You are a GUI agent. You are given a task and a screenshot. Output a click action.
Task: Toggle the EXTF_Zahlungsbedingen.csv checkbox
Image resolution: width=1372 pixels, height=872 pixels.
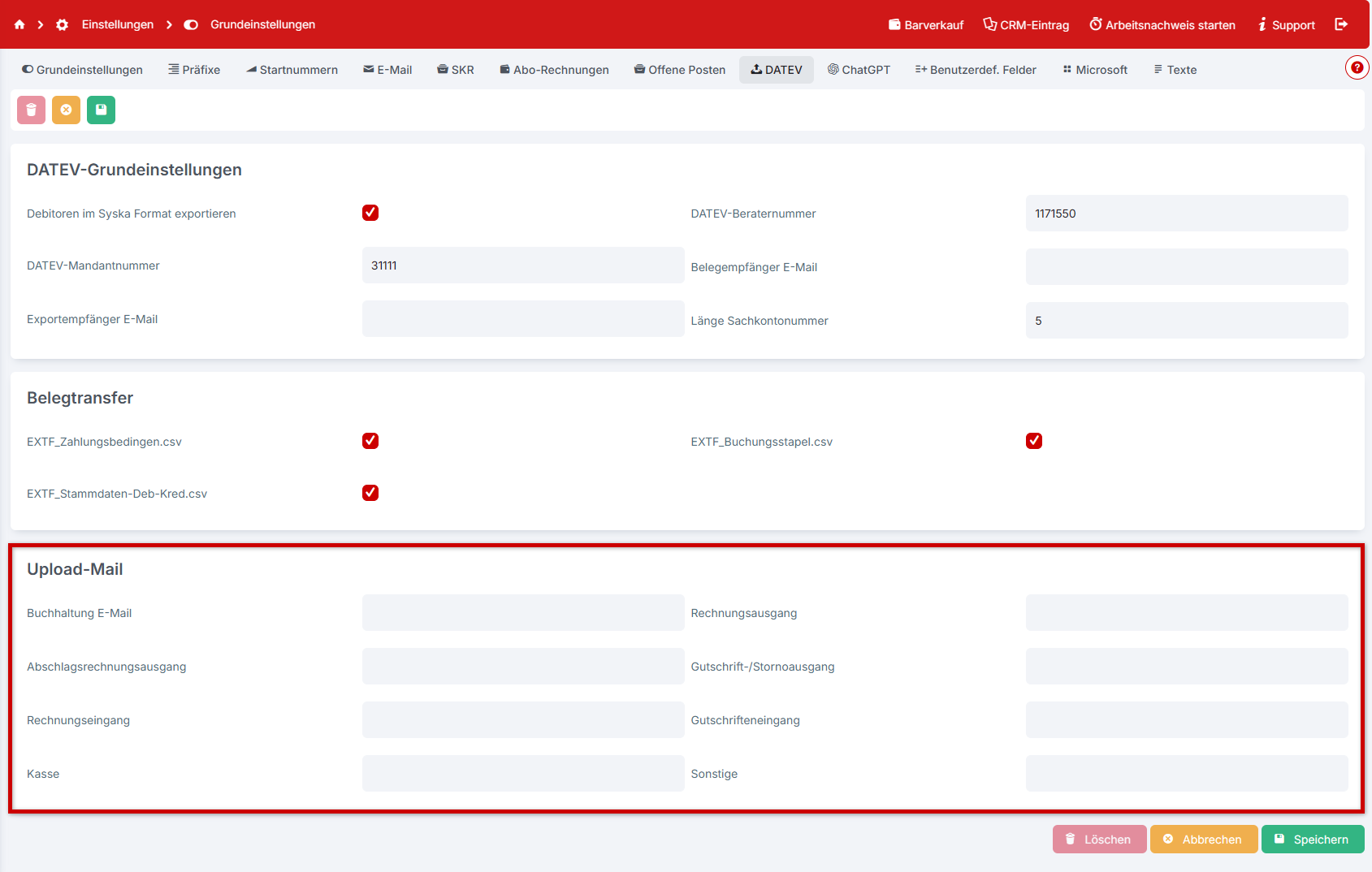point(370,441)
